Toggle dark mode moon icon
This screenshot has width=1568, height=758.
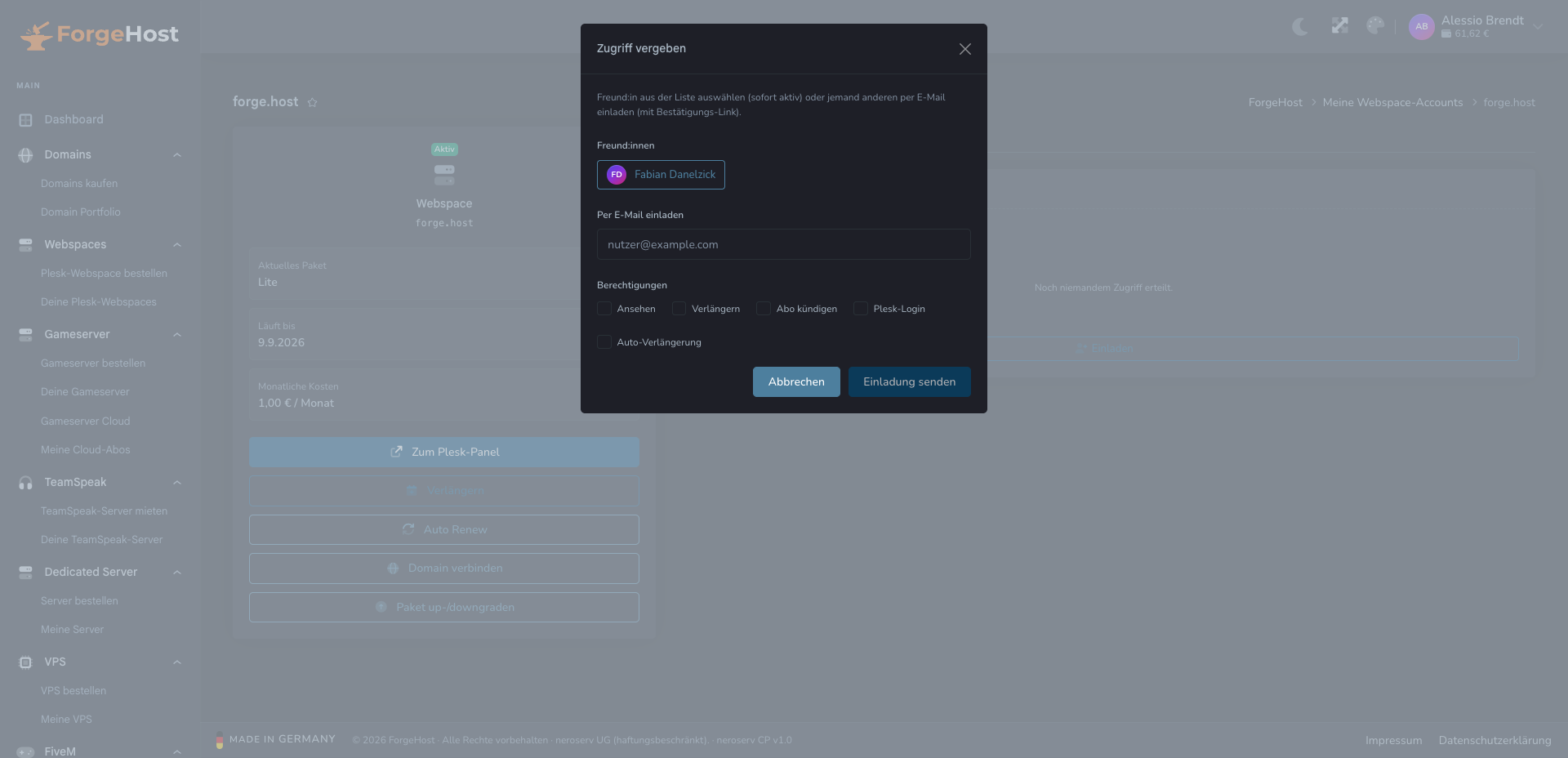(1300, 26)
